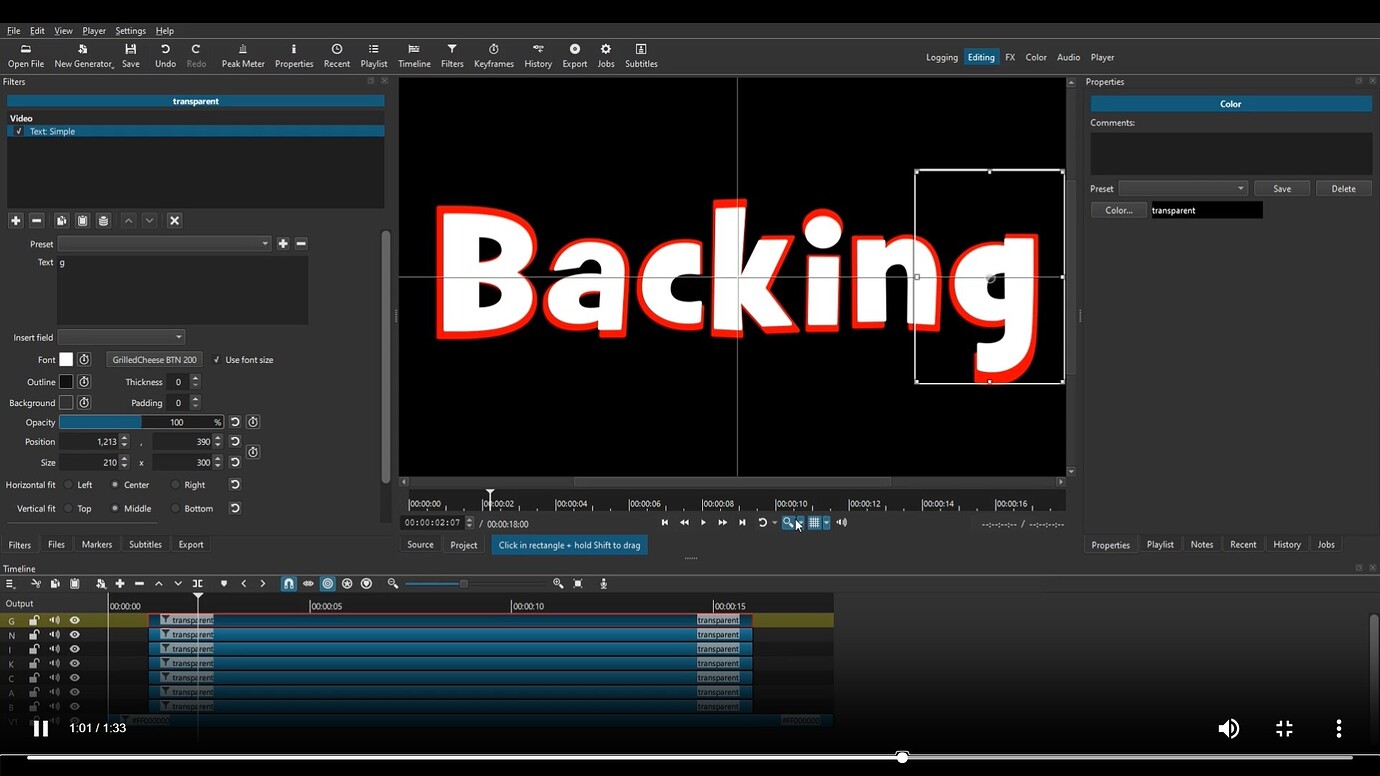Append clip with timeline plus icon
Viewport: 1380px width, 776px height.
(119, 583)
